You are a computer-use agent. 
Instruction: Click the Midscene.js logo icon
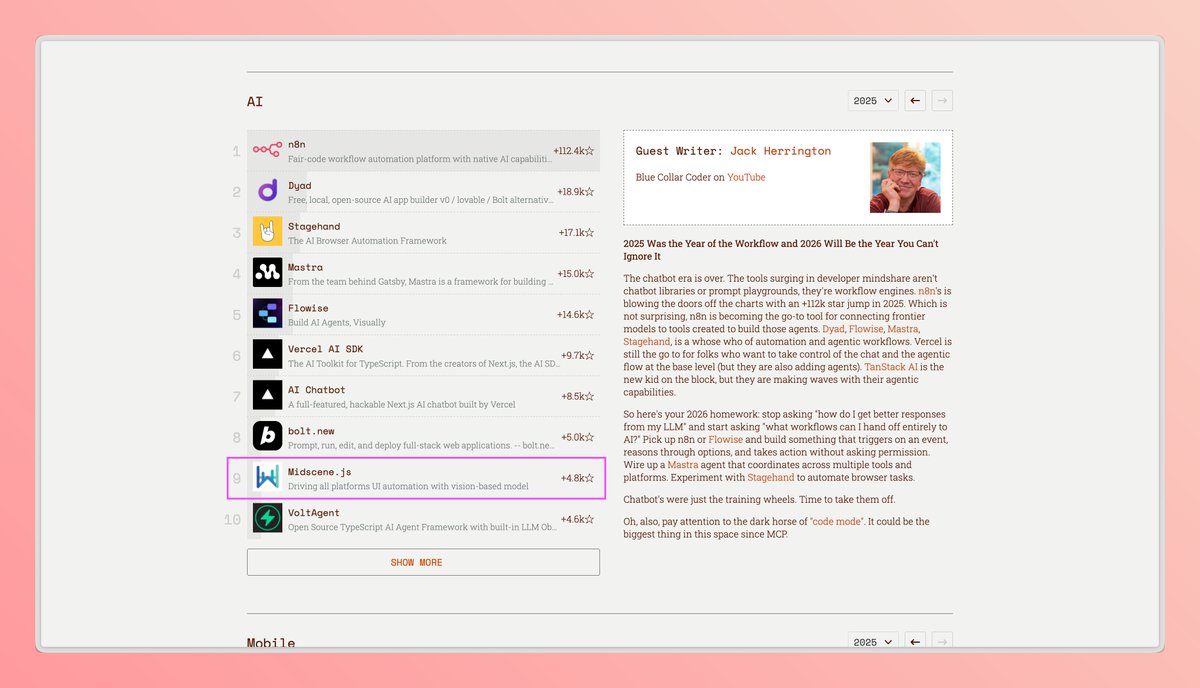[x=267, y=478]
